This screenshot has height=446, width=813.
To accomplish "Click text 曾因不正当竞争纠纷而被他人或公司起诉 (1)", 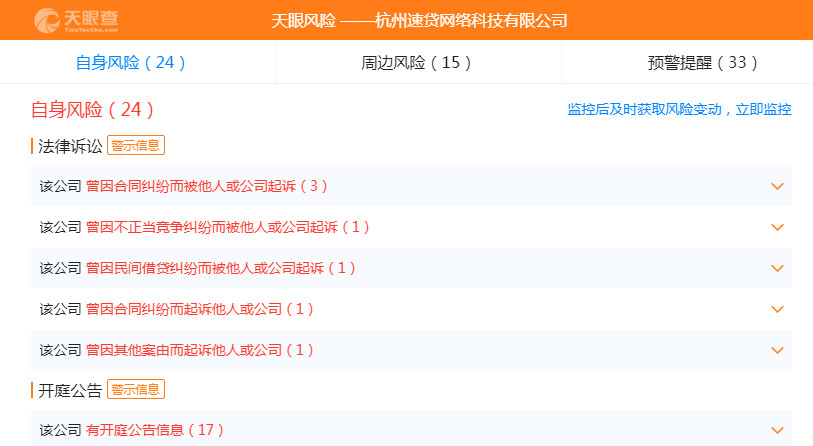I will [x=228, y=227].
